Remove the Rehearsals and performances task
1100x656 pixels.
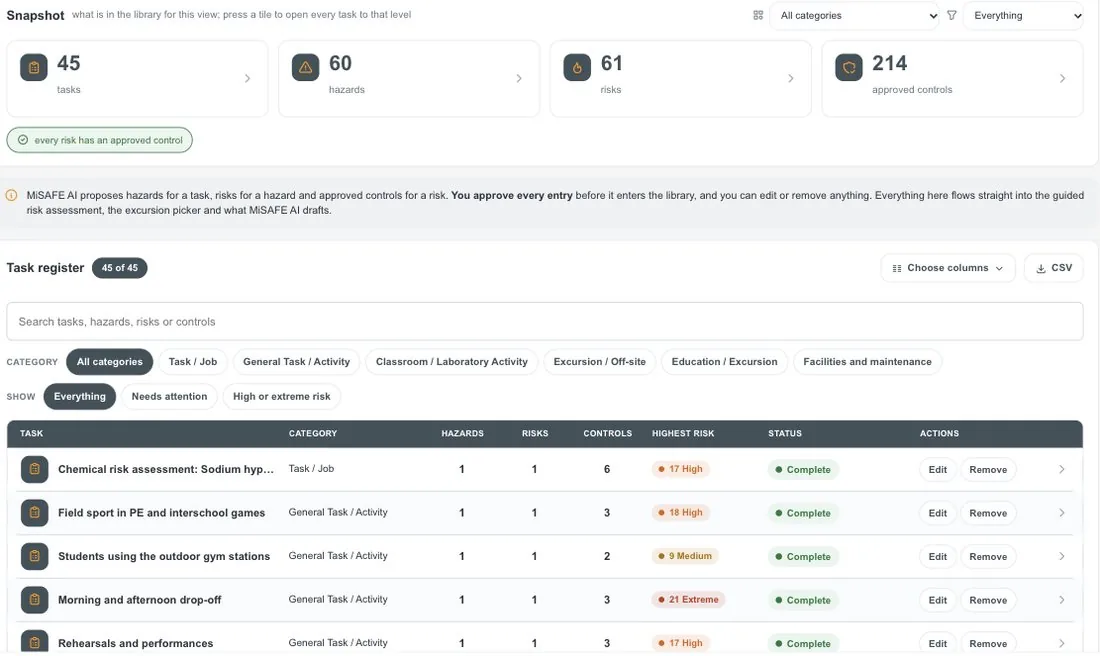(988, 643)
